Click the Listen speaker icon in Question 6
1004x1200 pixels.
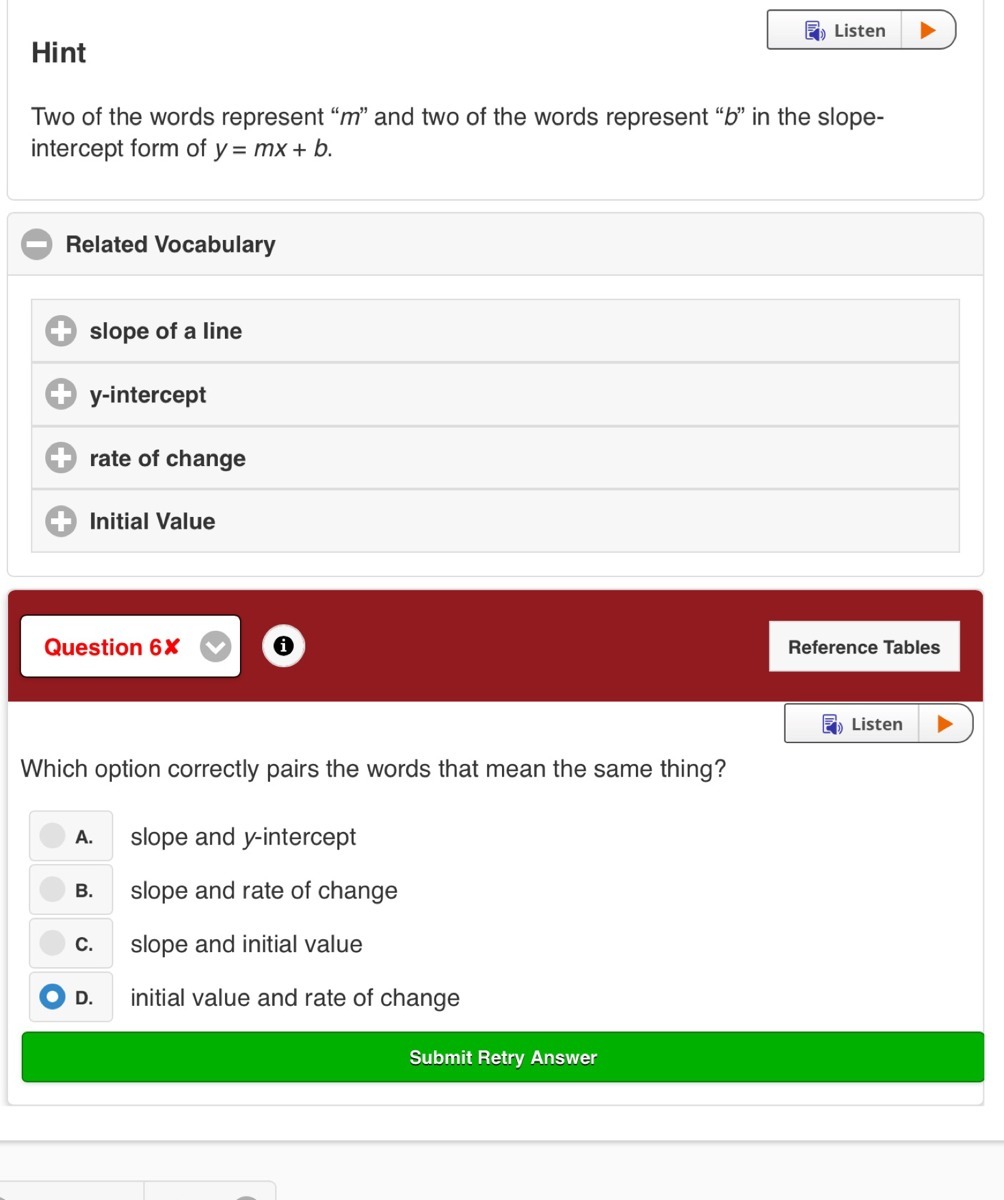[831, 724]
